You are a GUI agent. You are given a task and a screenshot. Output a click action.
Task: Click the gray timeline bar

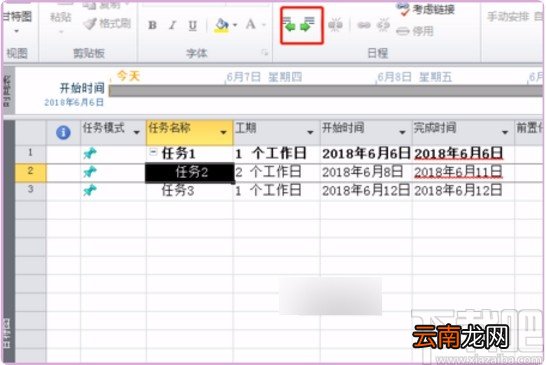point(327,91)
